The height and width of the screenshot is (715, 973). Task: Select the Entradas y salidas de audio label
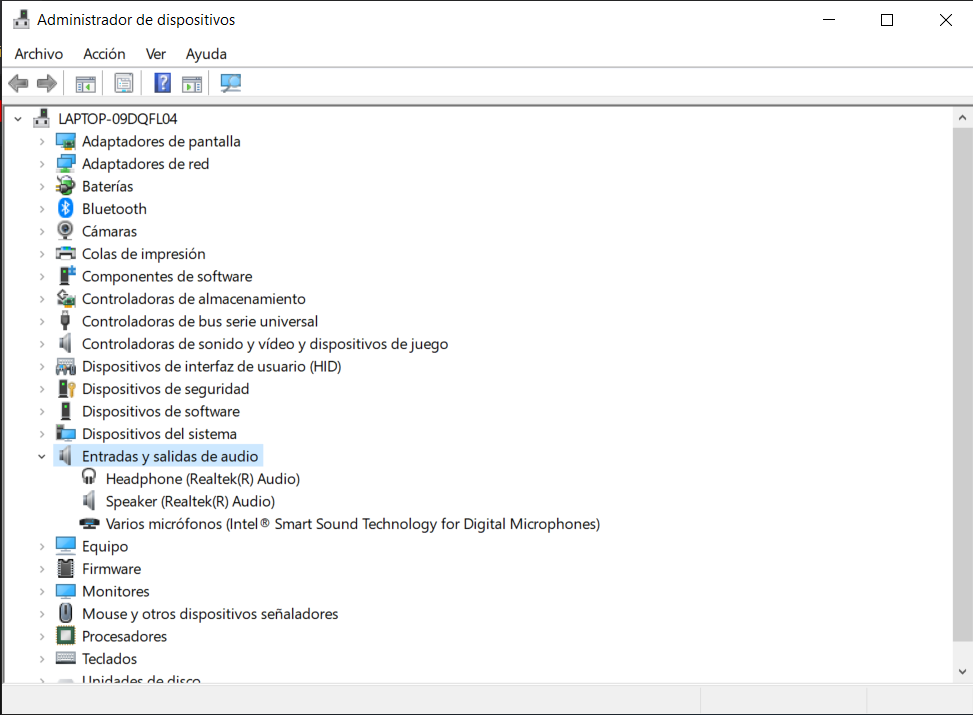coord(170,456)
